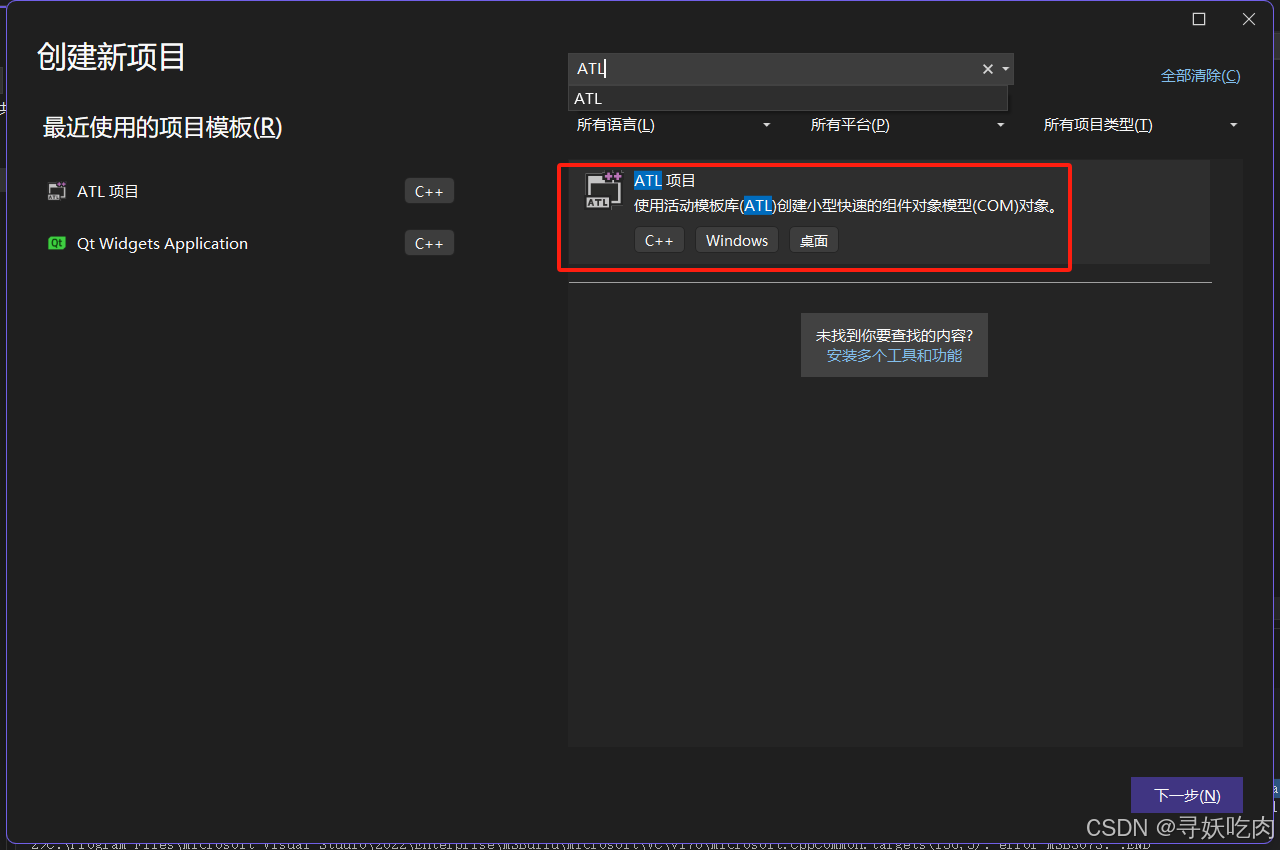Image resolution: width=1280 pixels, height=850 pixels.
Task: Click the 最近使用的项目模板(R) heading
Action: tap(163, 127)
